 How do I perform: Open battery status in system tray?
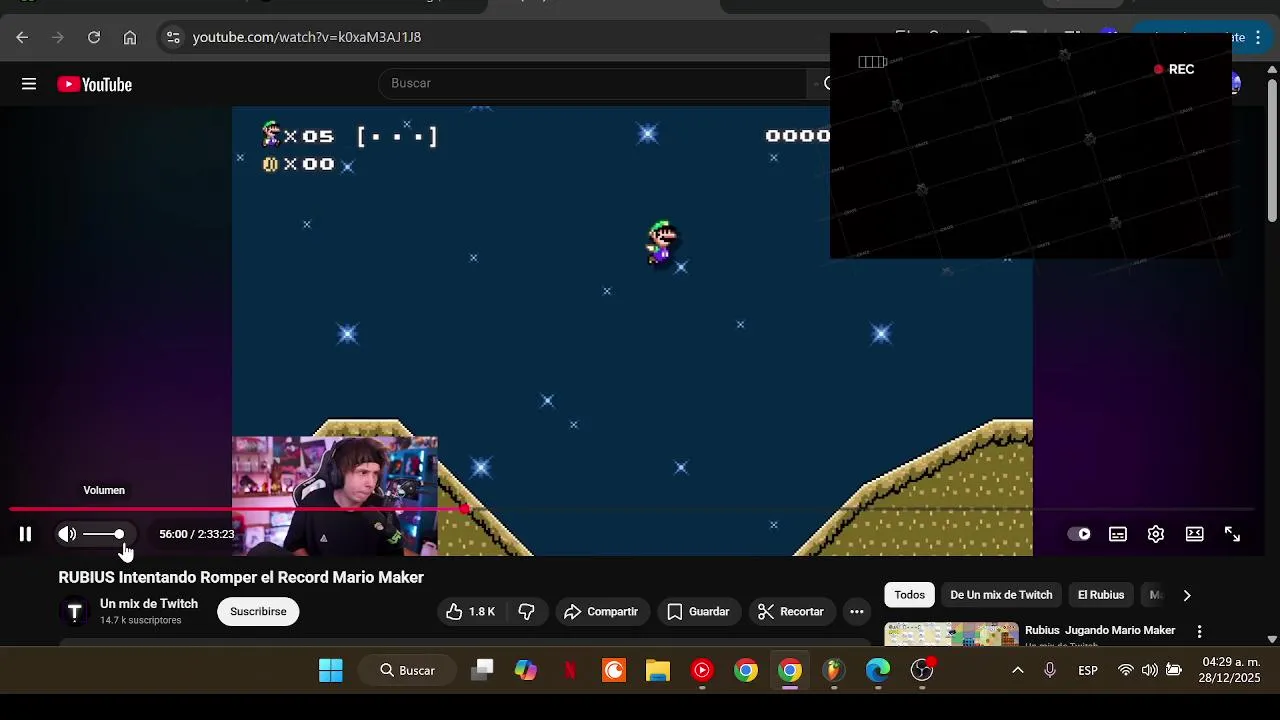pyautogui.click(x=1174, y=670)
